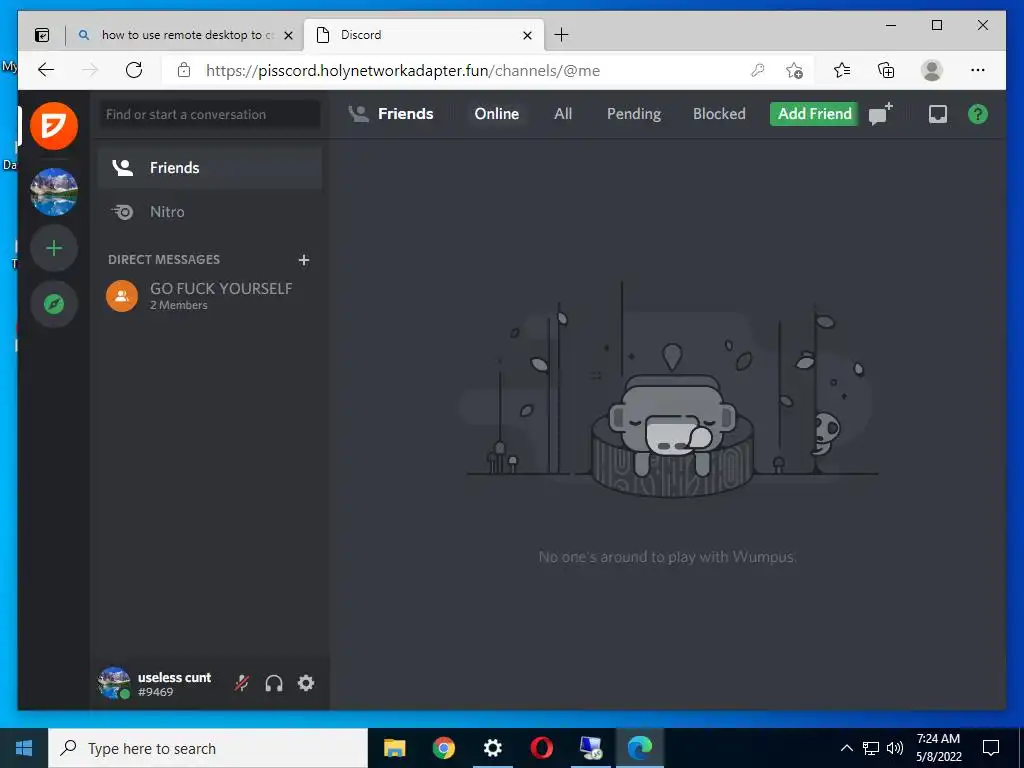
Task: Open the notification center icon
Action: (991, 748)
